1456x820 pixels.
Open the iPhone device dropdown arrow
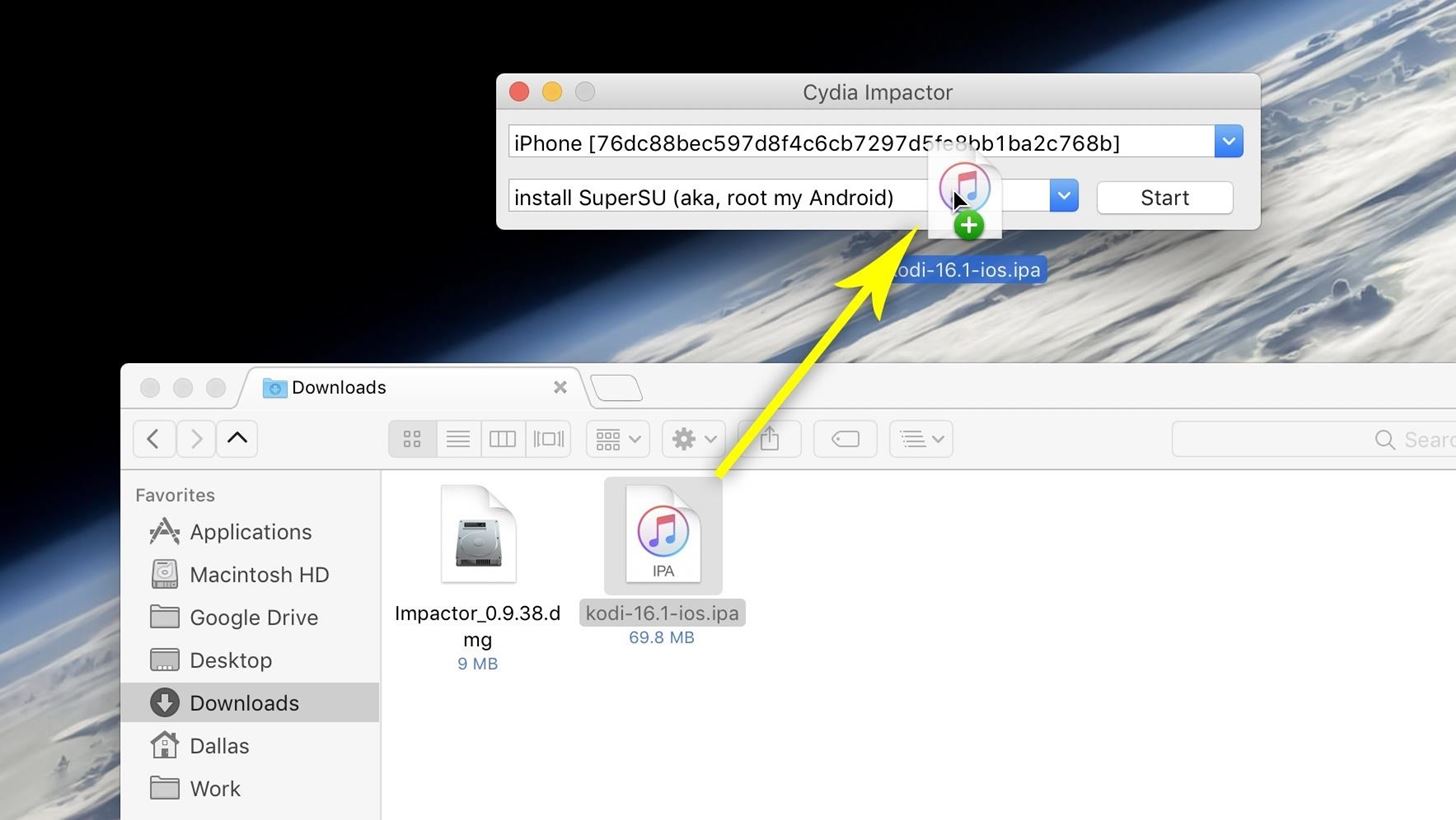coord(1228,142)
